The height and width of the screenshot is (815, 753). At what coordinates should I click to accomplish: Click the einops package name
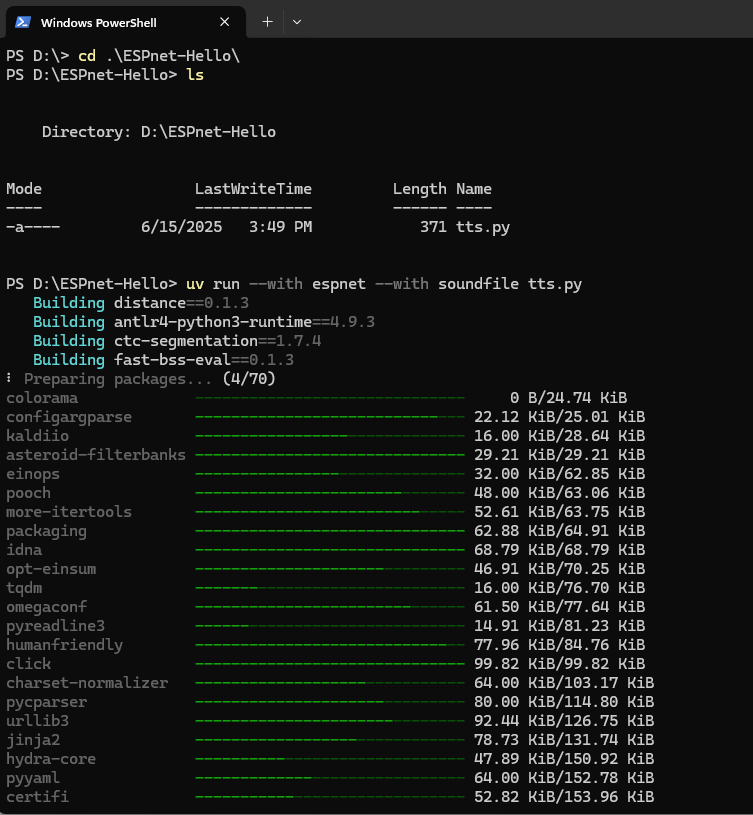click(33, 474)
